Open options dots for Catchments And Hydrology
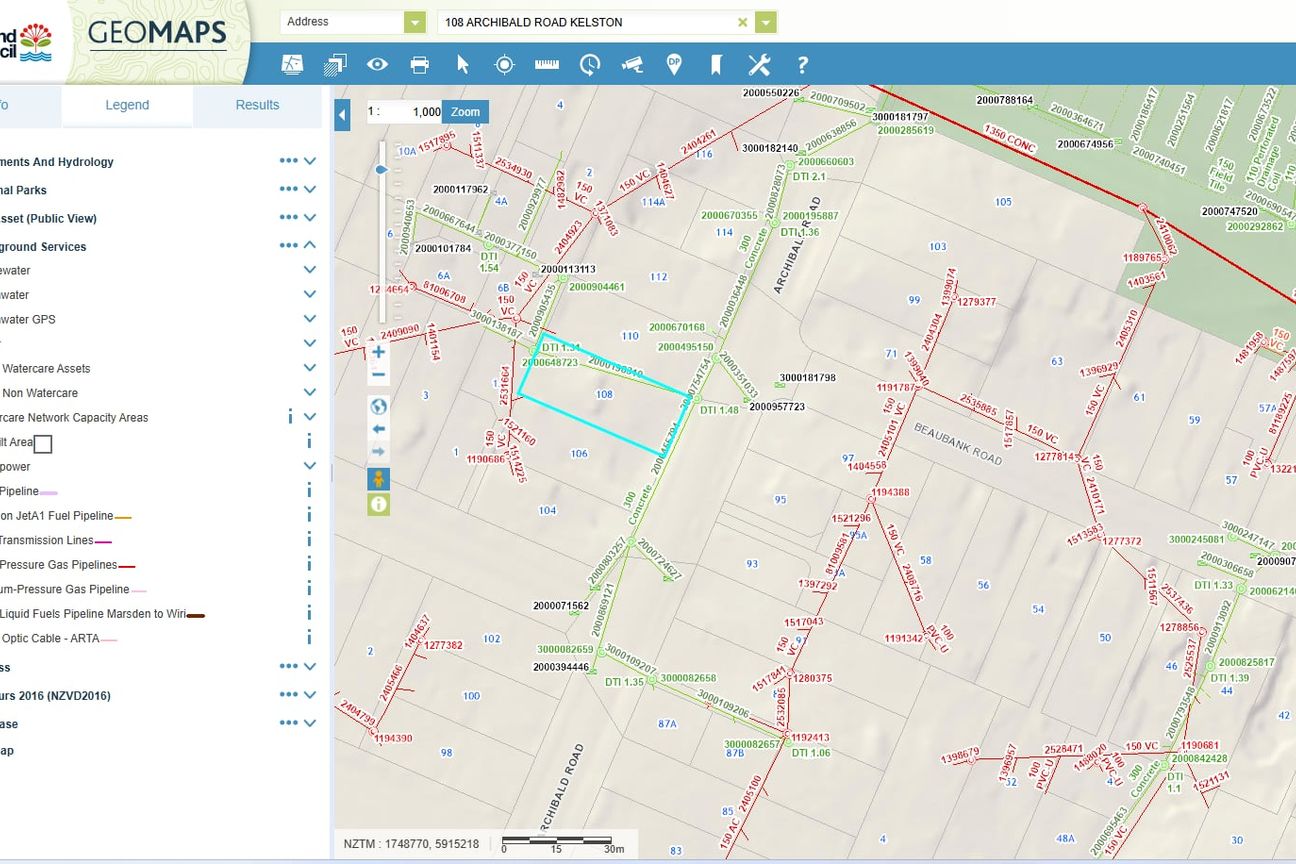This screenshot has width=1296, height=864. (289, 161)
